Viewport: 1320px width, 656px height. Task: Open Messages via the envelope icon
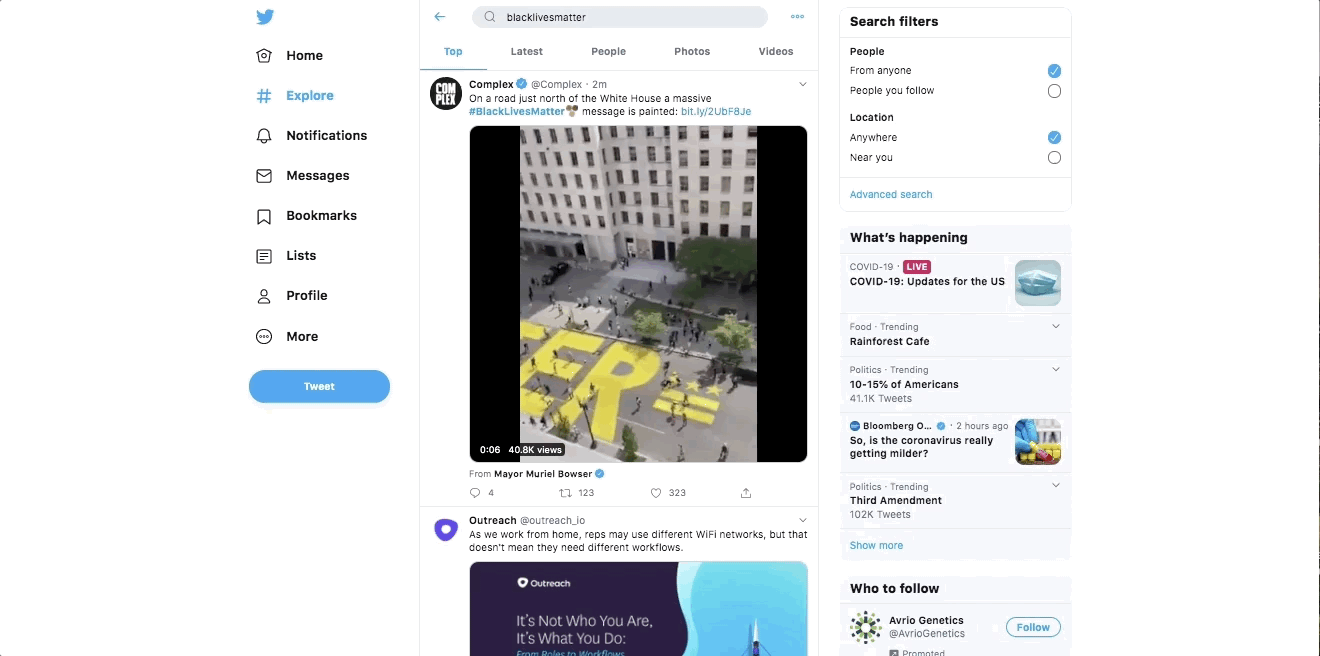click(264, 176)
